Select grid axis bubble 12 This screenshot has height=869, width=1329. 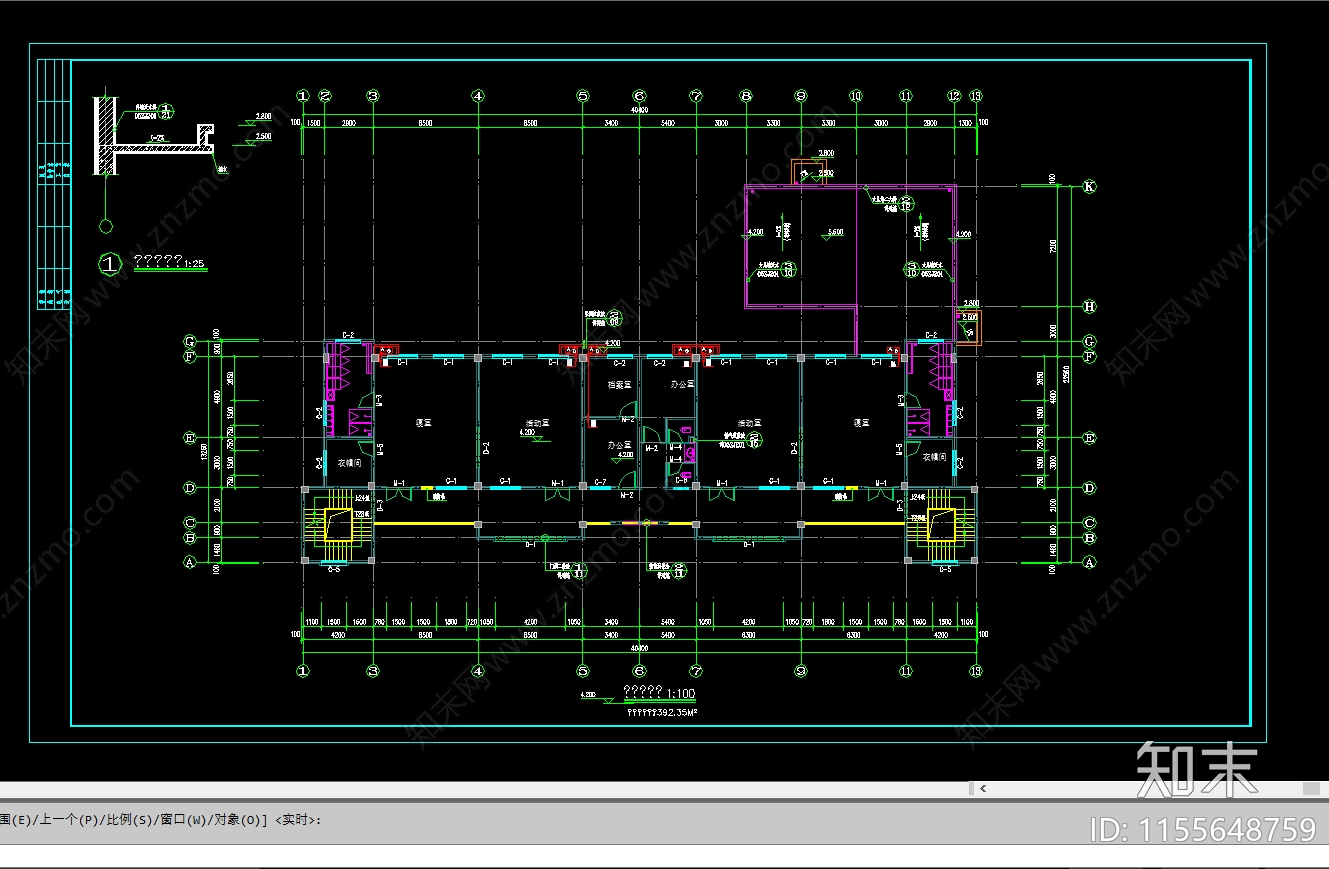(x=954, y=96)
